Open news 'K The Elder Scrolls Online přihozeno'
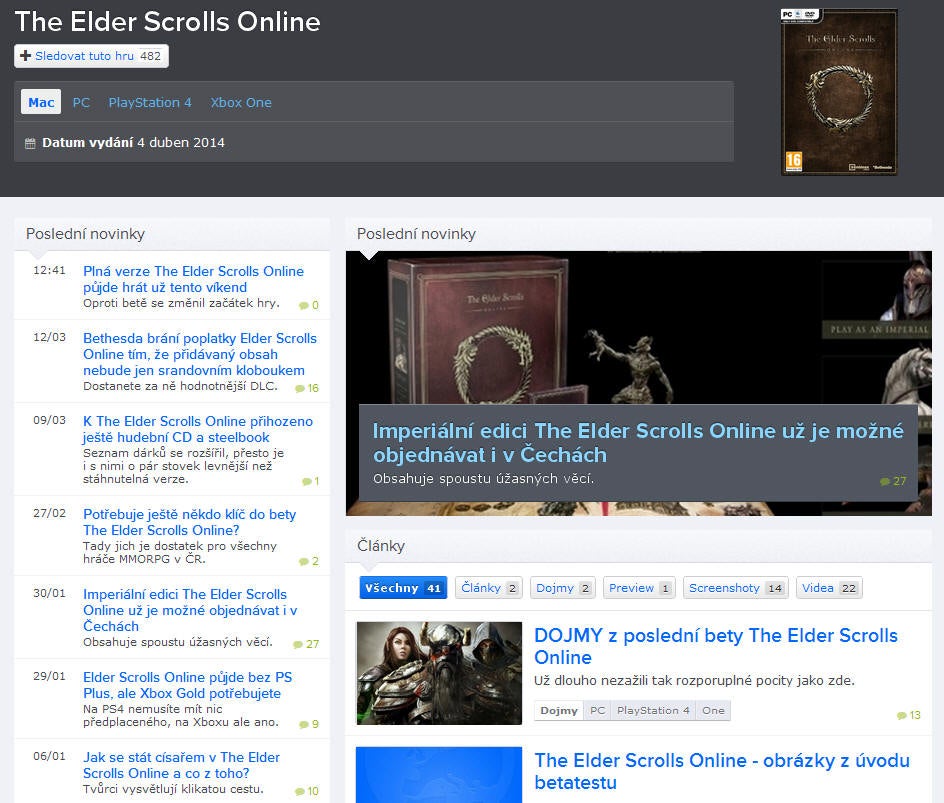 coord(198,429)
